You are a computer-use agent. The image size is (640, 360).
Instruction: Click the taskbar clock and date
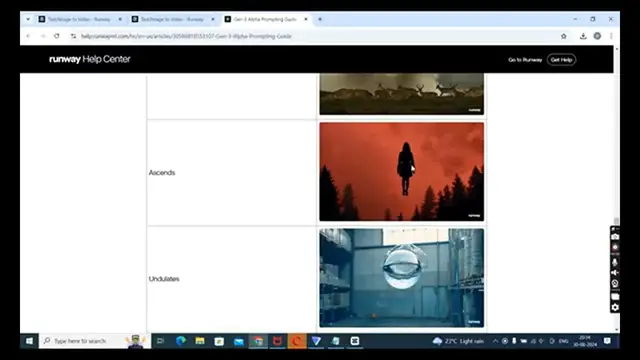coord(585,341)
